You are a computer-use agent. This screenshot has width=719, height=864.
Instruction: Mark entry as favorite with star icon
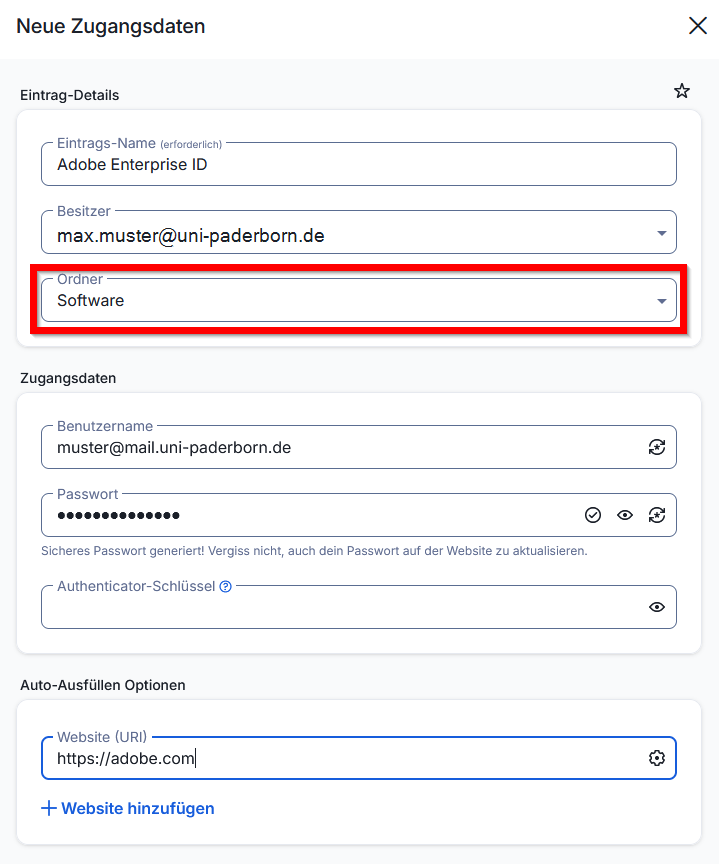point(682,91)
